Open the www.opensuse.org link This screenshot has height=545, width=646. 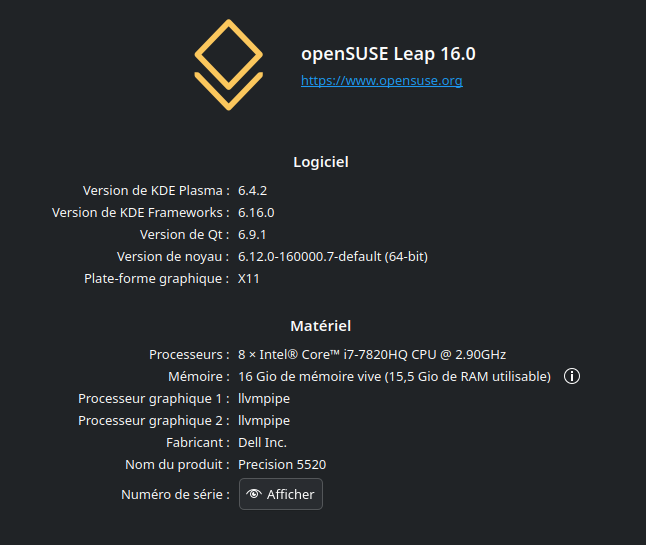pyautogui.click(x=381, y=80)
